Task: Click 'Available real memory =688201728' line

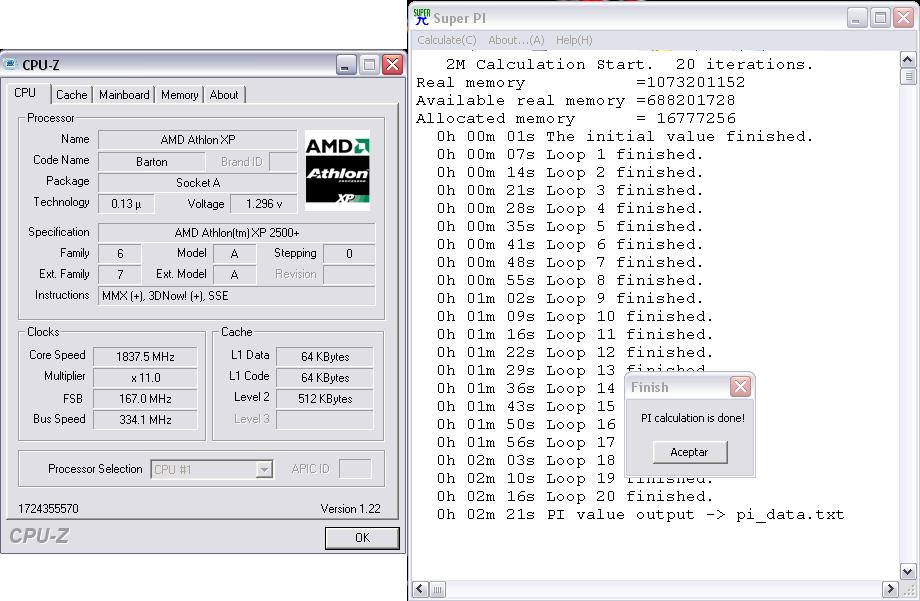Action: pyautogui.click(x=576, y=100)
